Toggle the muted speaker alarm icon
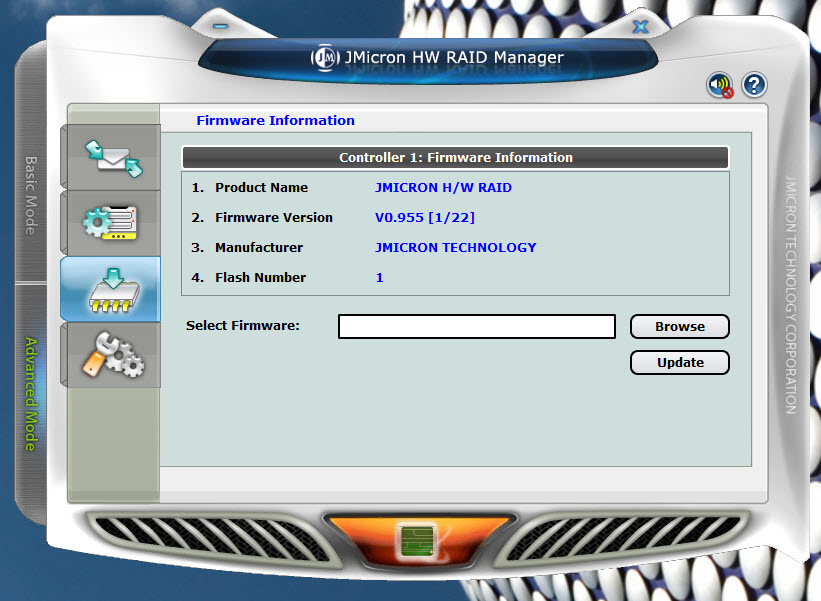The height and width of the screenshot is (601, 821). 720,85
